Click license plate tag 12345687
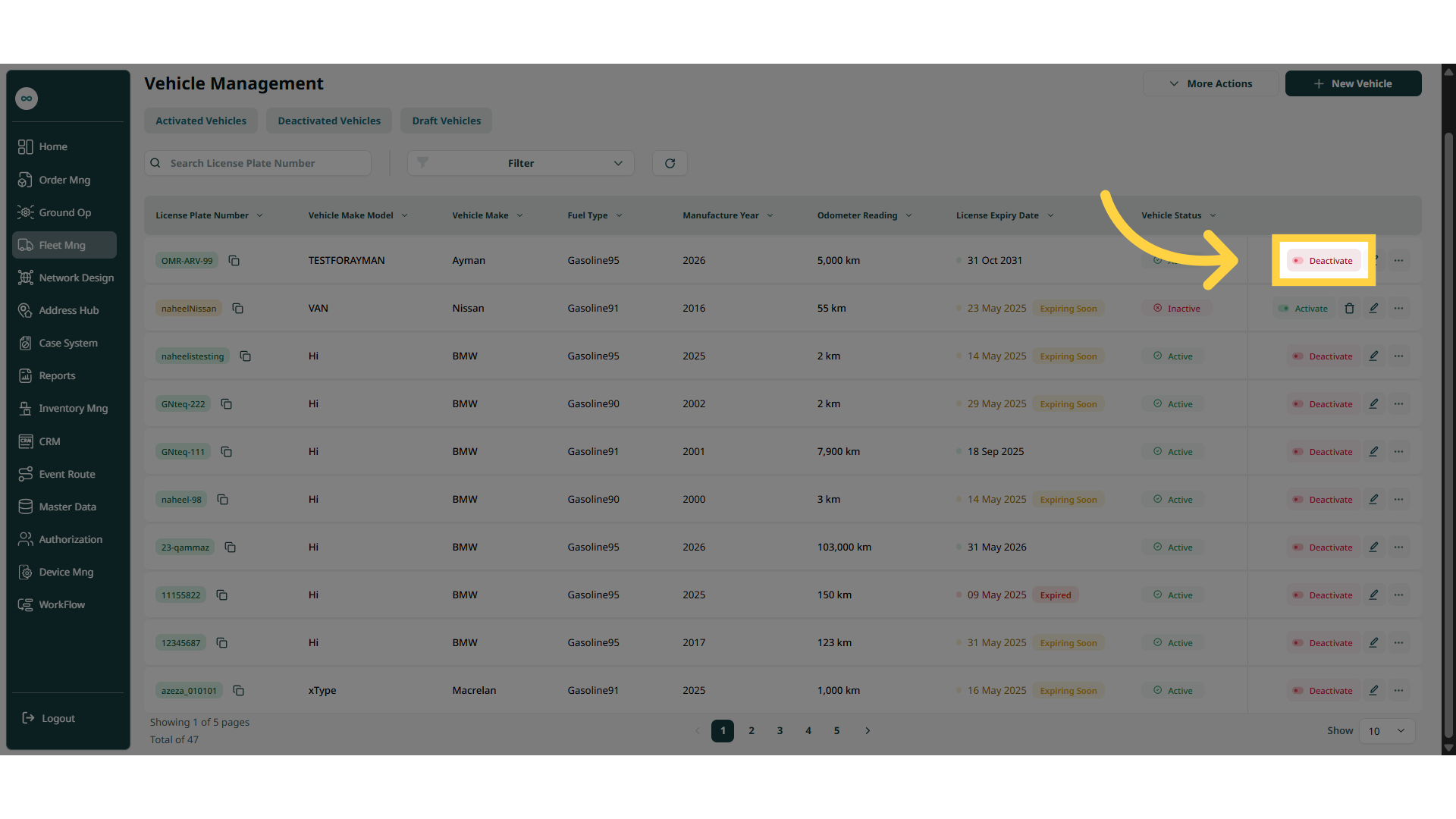 180,642
